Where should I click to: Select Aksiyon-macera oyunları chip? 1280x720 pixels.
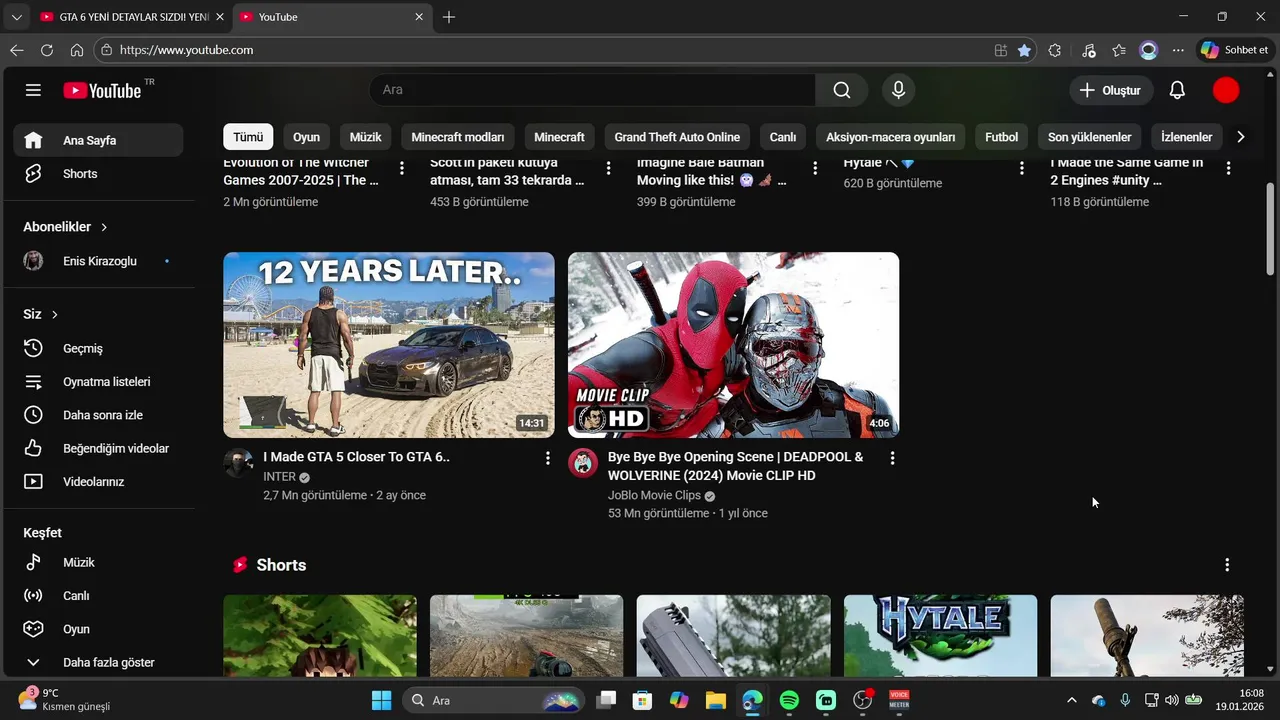click(x=890, y=137)
